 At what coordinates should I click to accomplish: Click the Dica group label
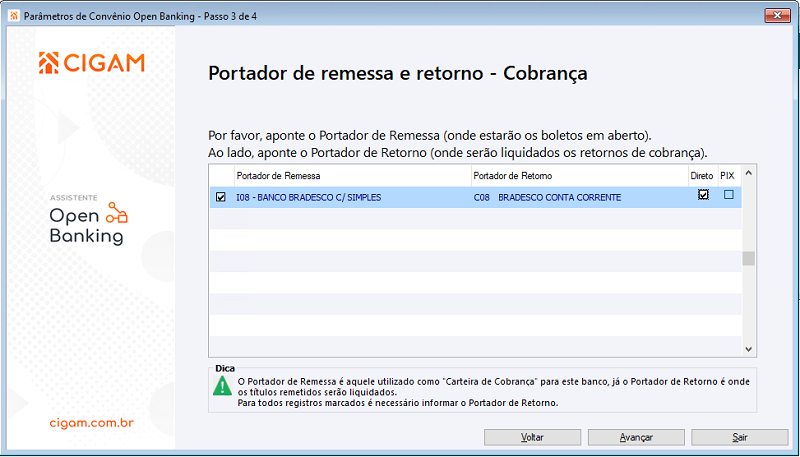point(225,368)
